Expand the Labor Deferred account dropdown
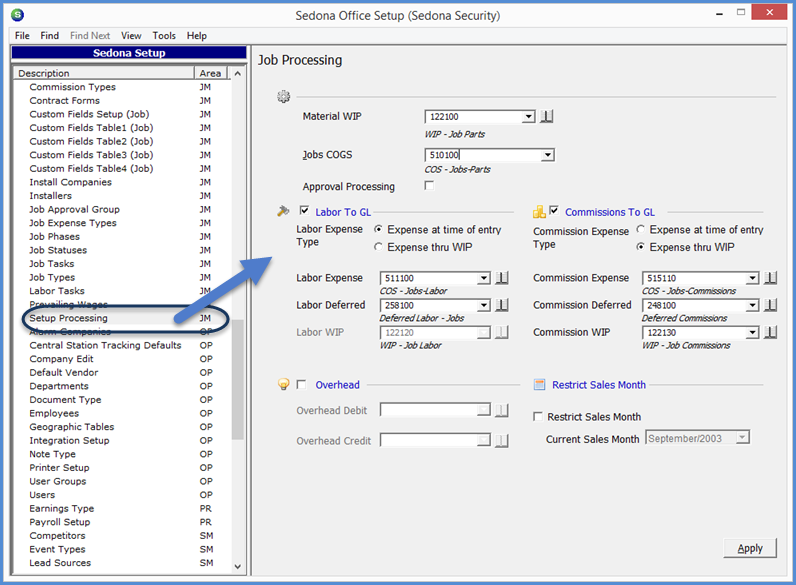 click(x=484, y=305)
